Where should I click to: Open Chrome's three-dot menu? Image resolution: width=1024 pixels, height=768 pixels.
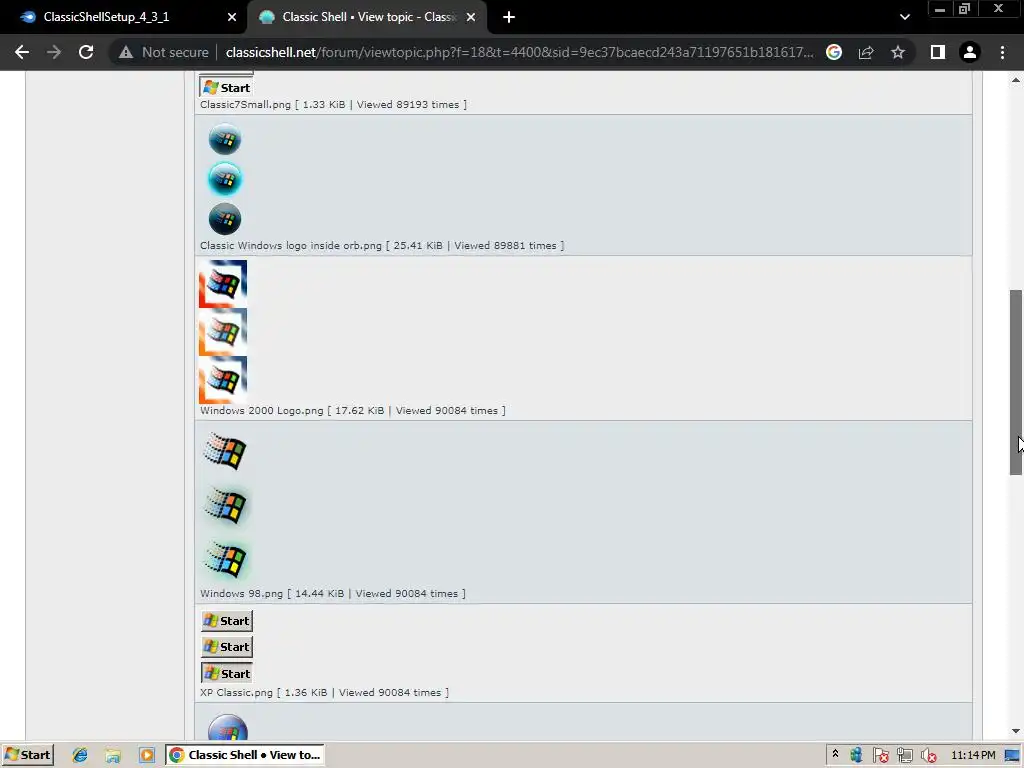[1002, 52]
